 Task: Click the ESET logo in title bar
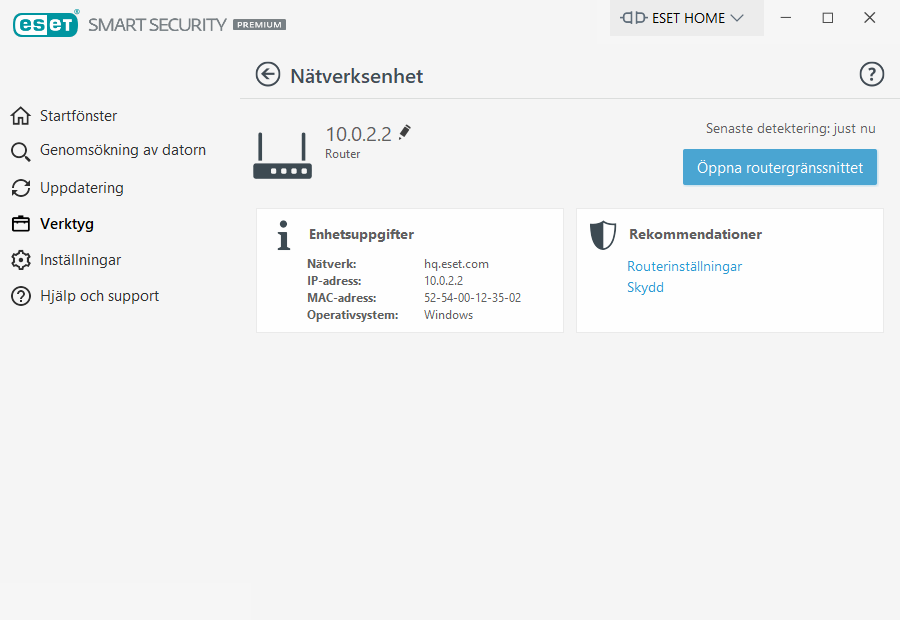click(x=46, y=24)
